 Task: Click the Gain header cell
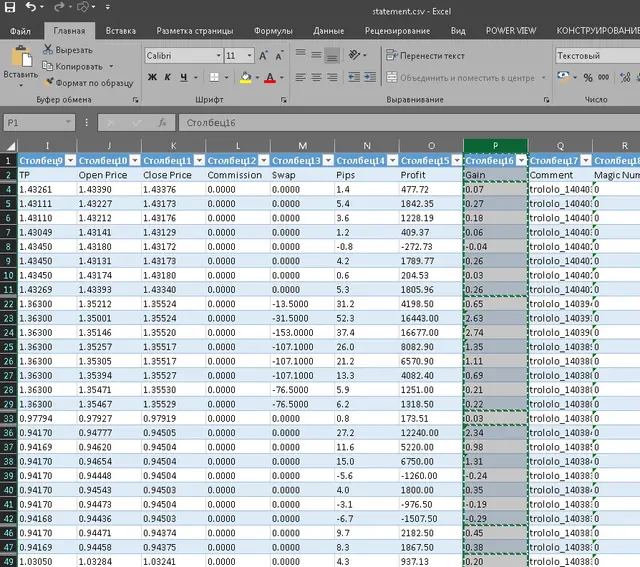click(x=496, y=175)
